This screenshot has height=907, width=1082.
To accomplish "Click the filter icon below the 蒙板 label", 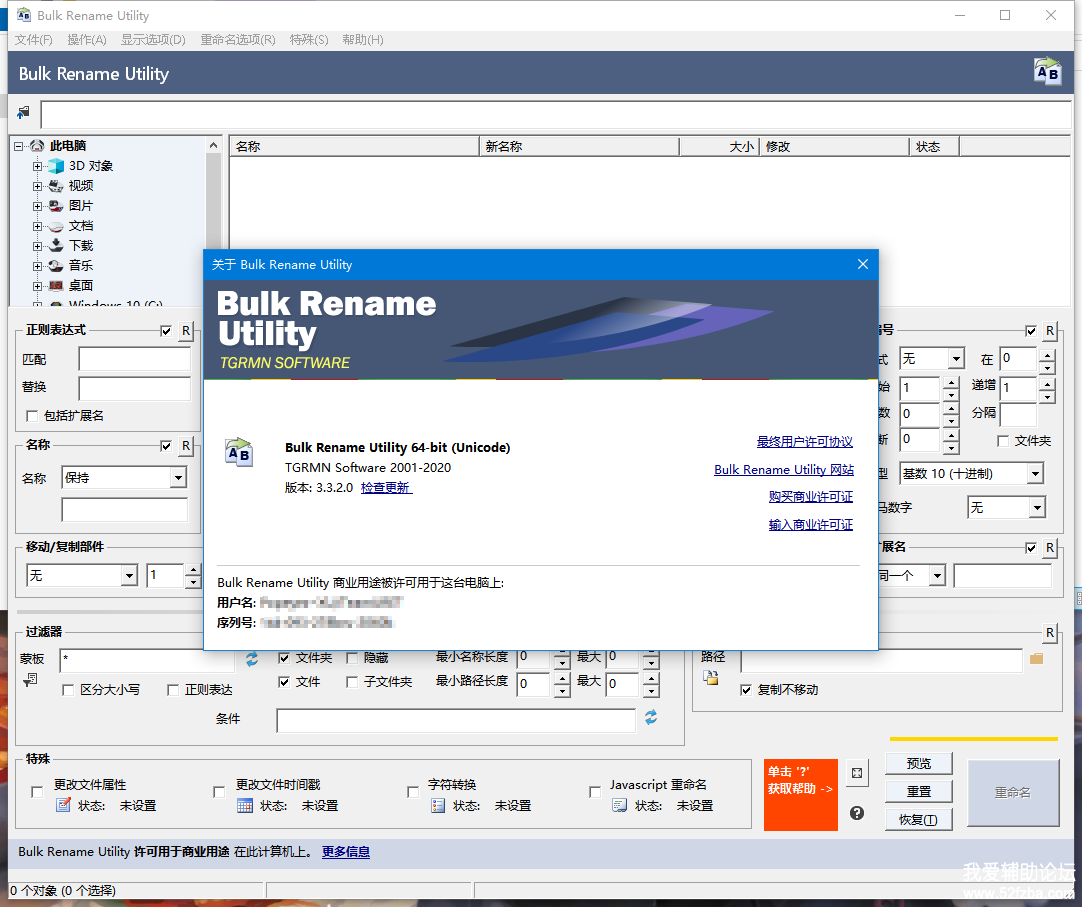I will (30, 681).
